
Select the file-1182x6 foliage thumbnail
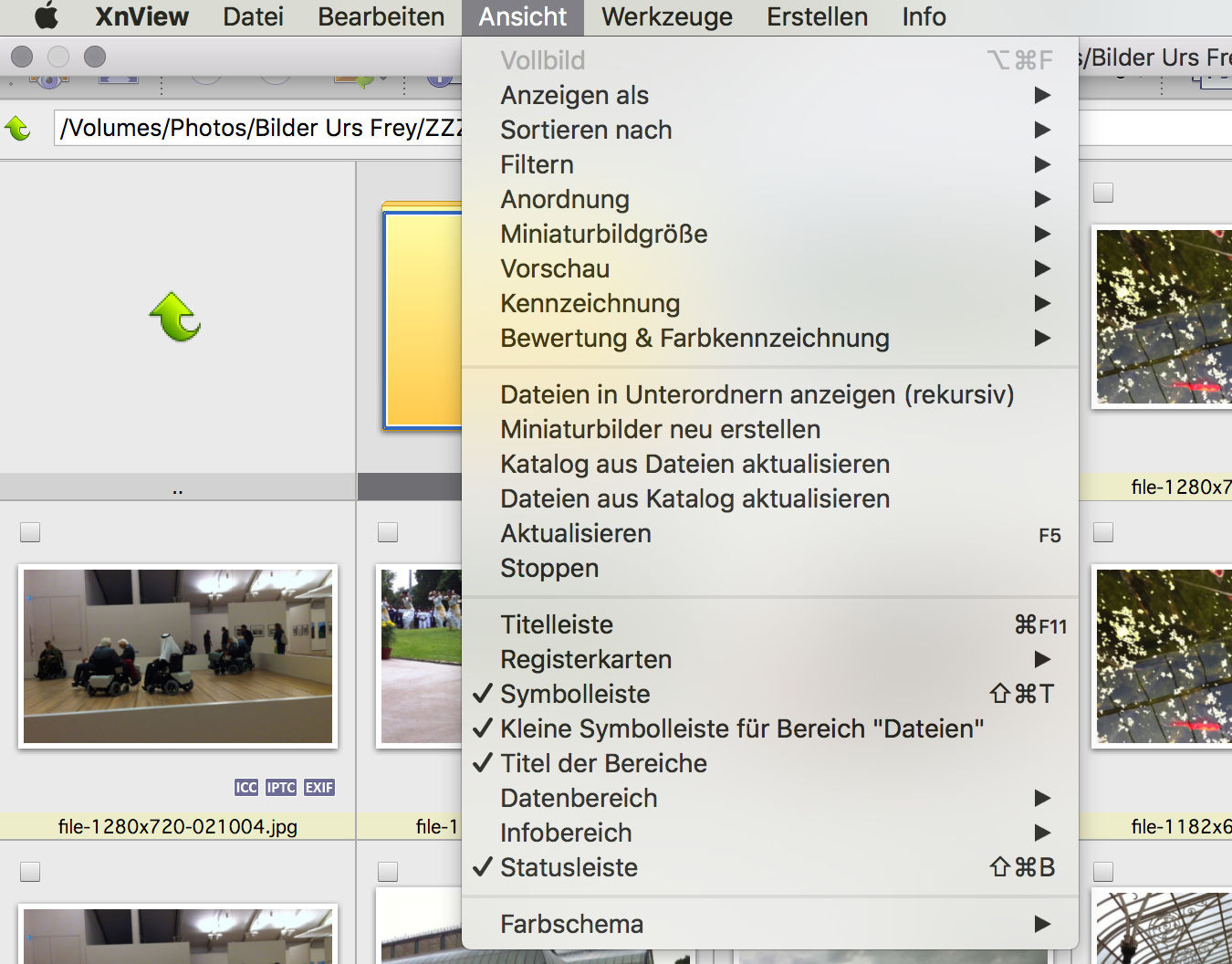(1163, 656)
